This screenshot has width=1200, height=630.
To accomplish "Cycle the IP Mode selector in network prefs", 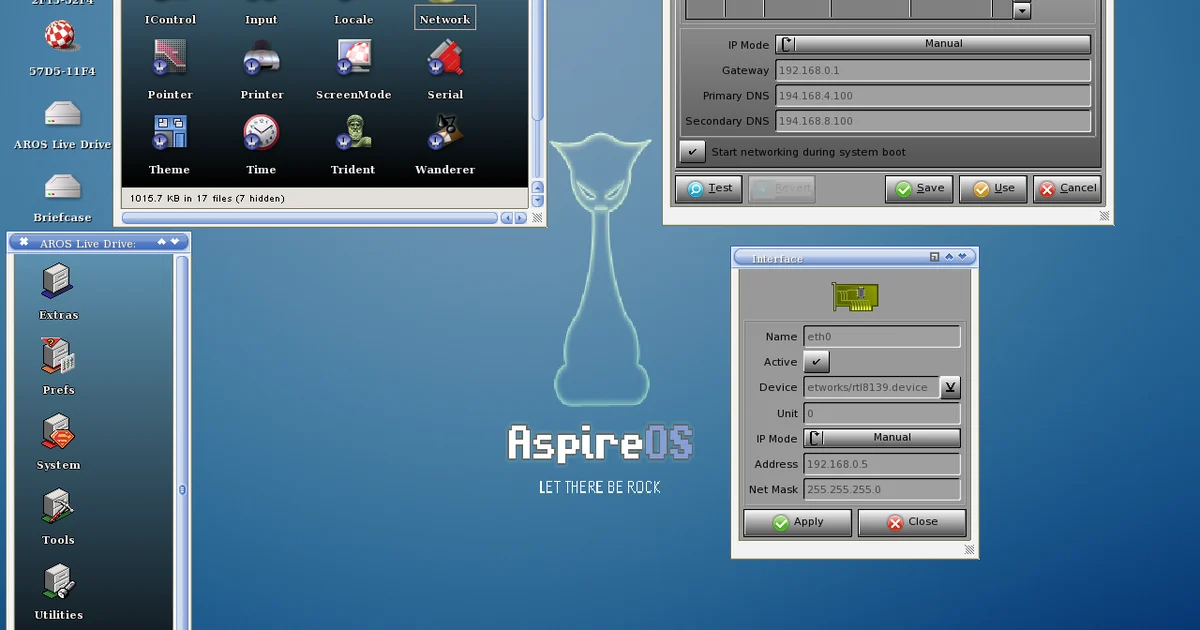I will [933, 44].
